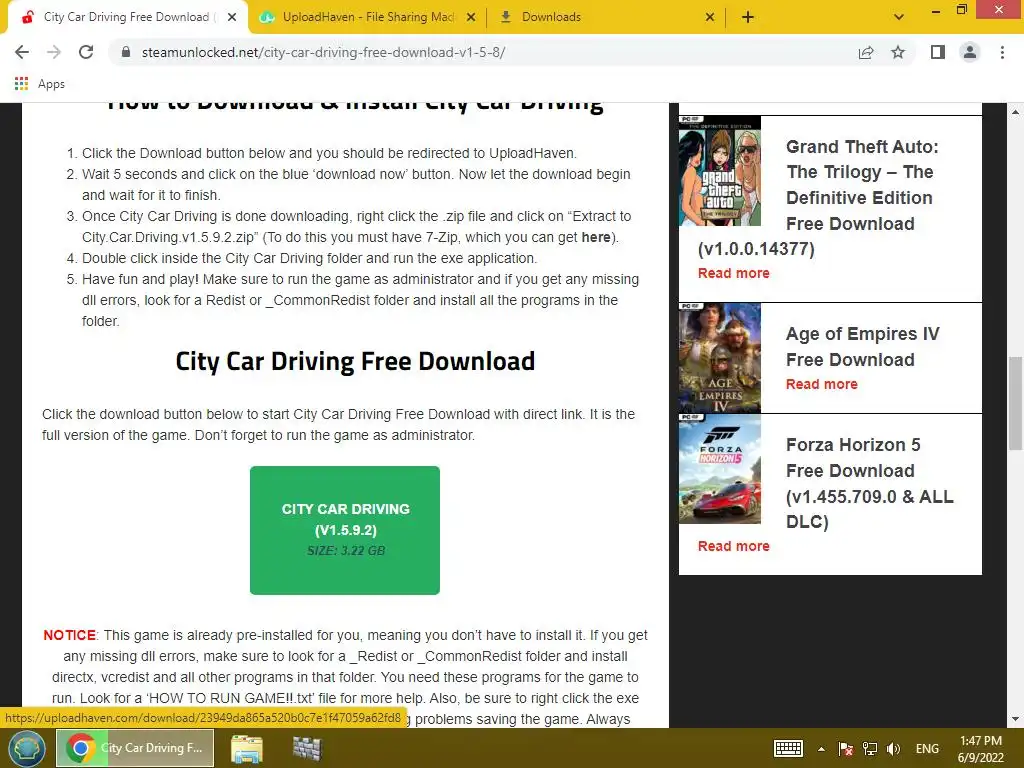Bookmark this page with the star icon
1024x768 pixels.
(898, 52)
